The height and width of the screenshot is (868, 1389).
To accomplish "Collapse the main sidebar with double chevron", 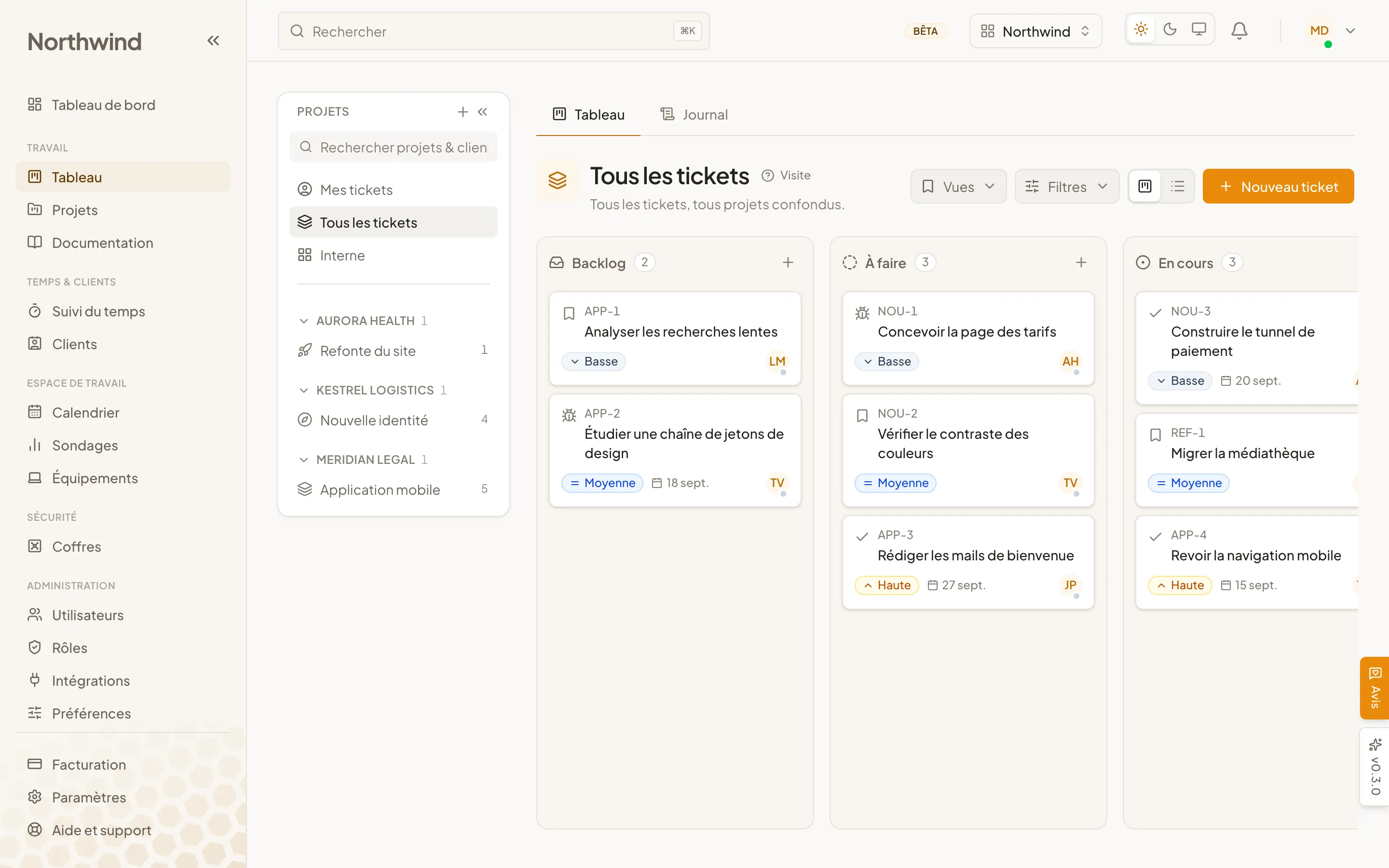I will point(213,41).
